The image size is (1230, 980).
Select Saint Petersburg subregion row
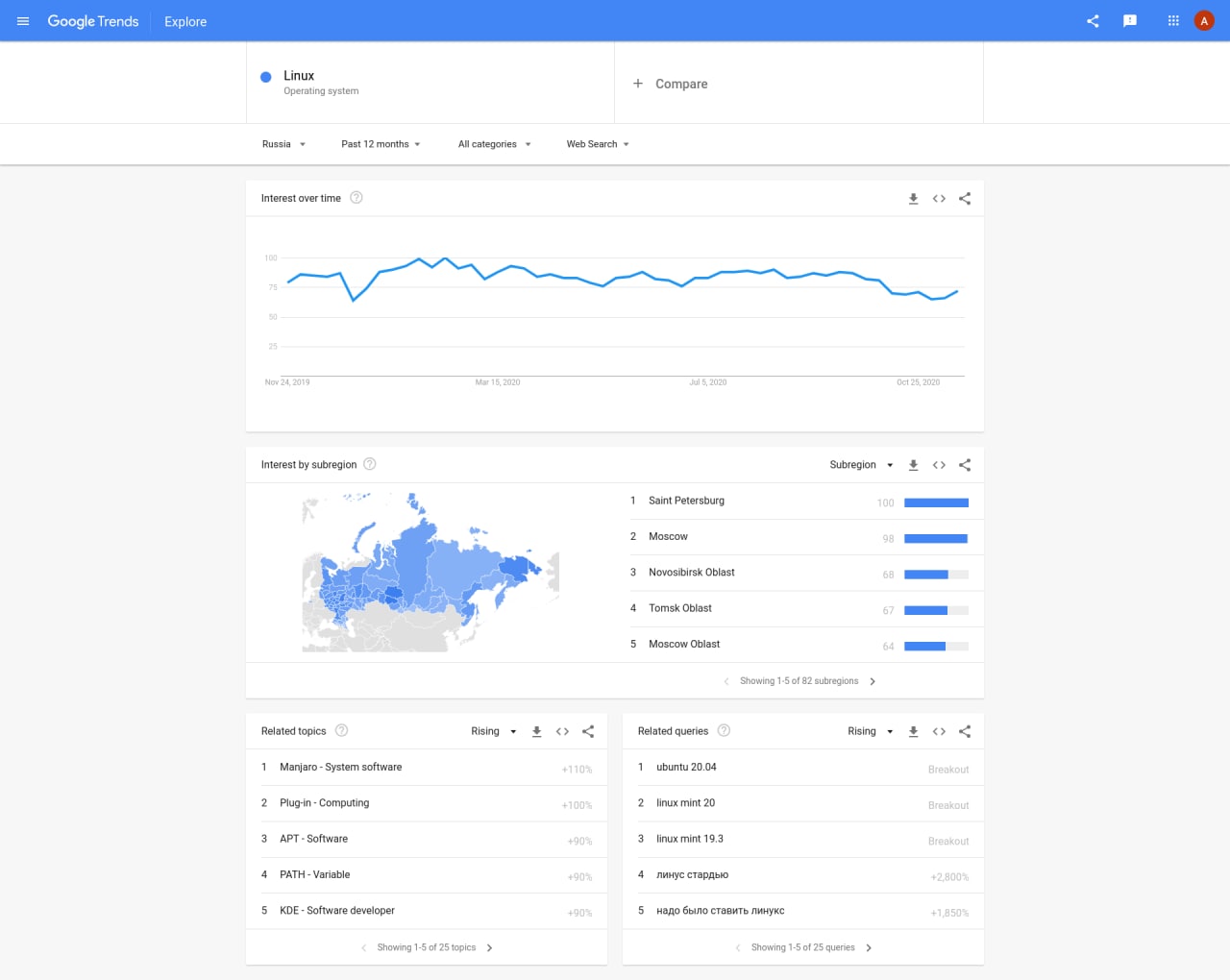pyautogui.click(x=799, y=502)
